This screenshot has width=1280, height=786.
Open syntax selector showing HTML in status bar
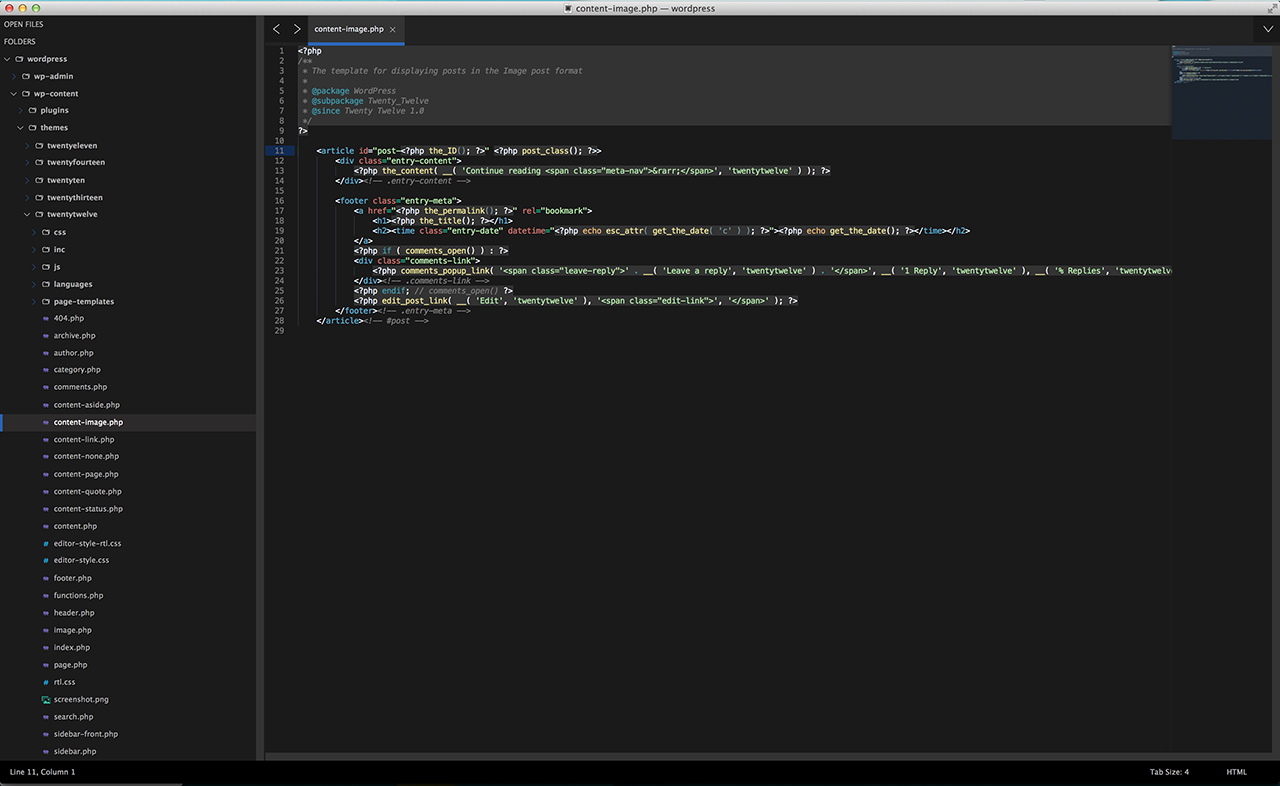point(1237,771)
